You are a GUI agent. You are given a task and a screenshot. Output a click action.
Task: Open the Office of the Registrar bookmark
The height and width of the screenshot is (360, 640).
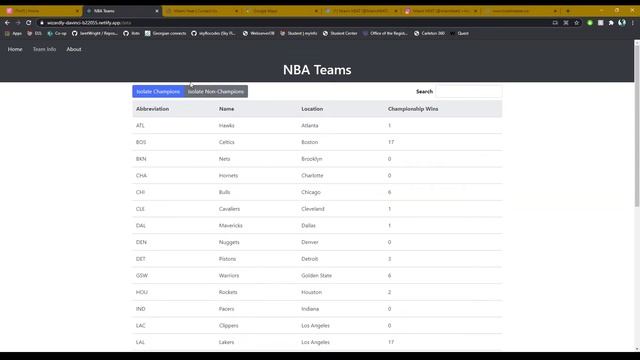tap(385, 33)
